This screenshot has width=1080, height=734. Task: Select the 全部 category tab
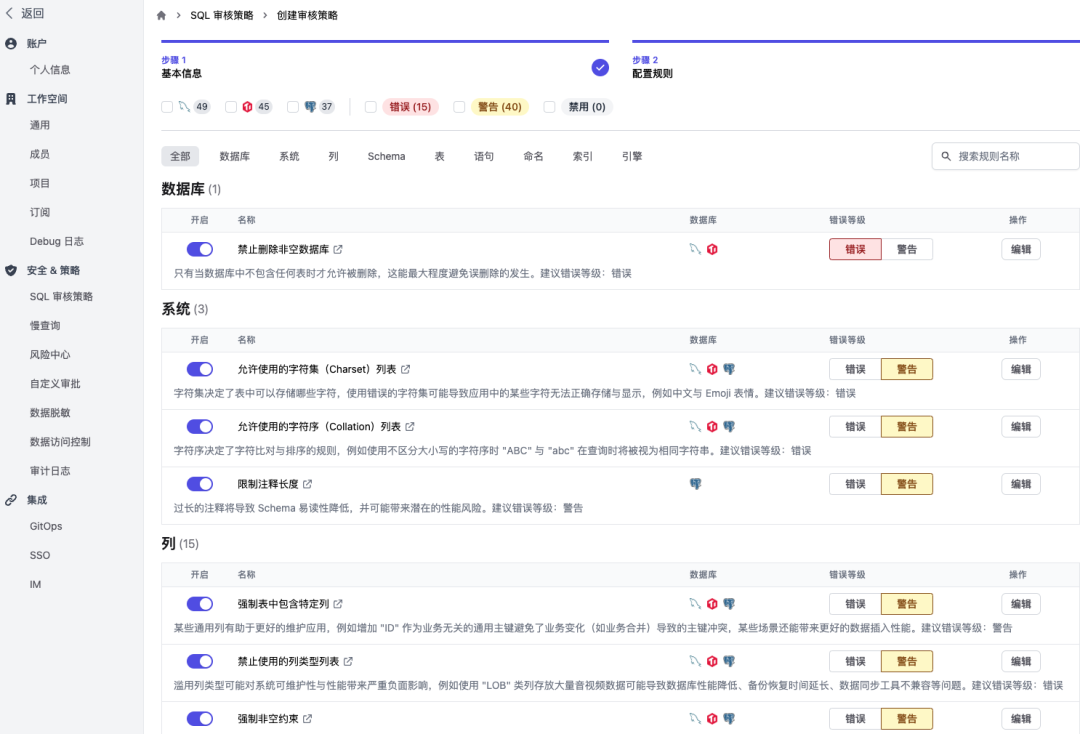180,156
